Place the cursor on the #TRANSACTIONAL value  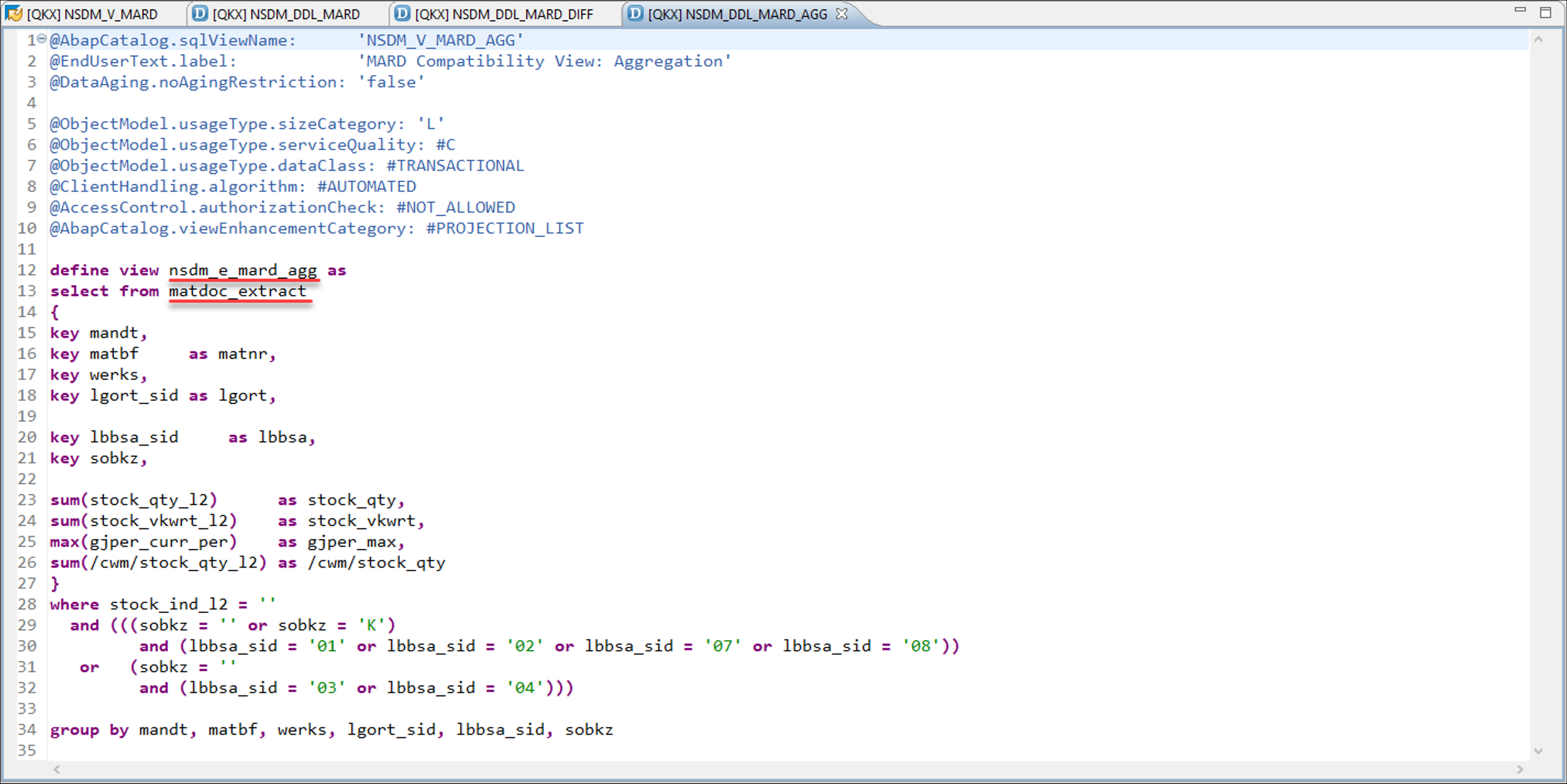[x=455, y=165]
